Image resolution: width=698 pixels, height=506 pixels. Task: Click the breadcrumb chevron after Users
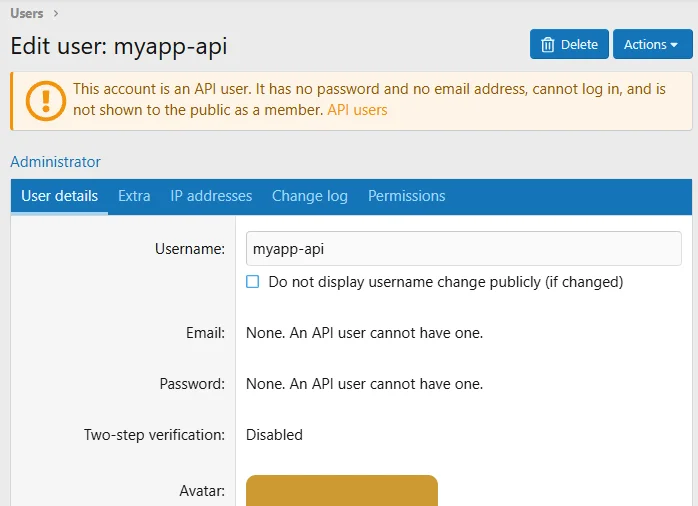pyautogui.click(x=56, y=14)
